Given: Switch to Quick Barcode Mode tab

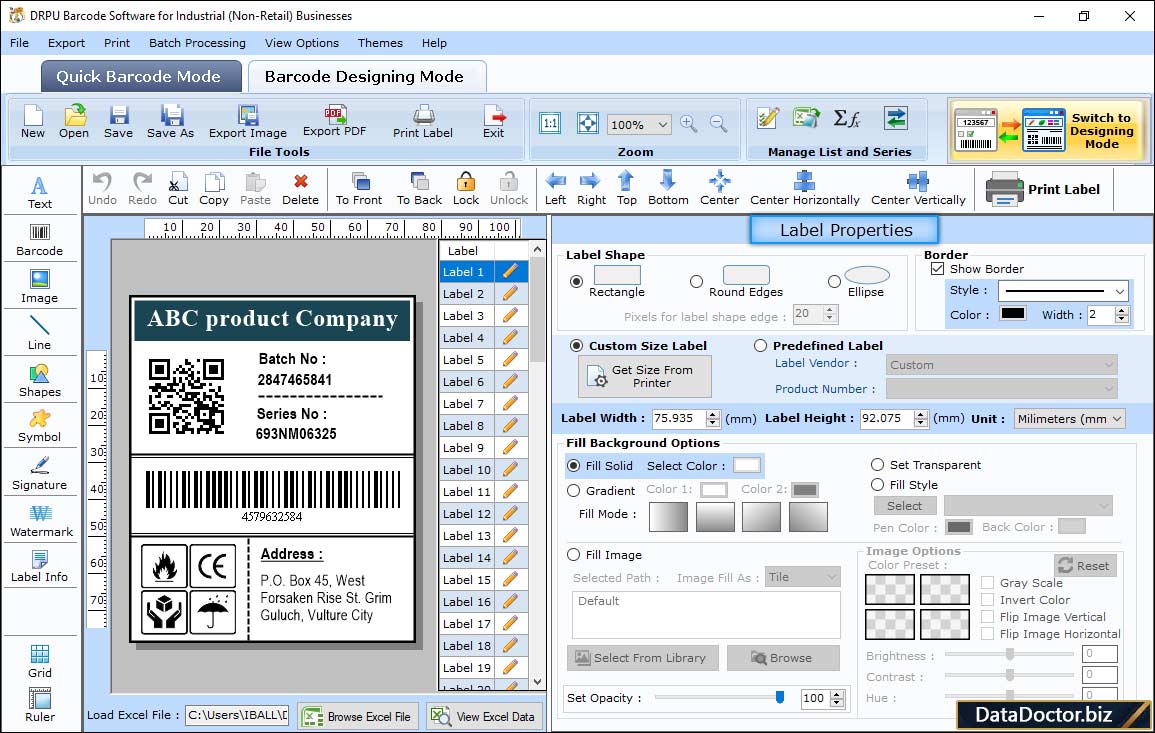Looking at the screenshot, I should (141, 77).
